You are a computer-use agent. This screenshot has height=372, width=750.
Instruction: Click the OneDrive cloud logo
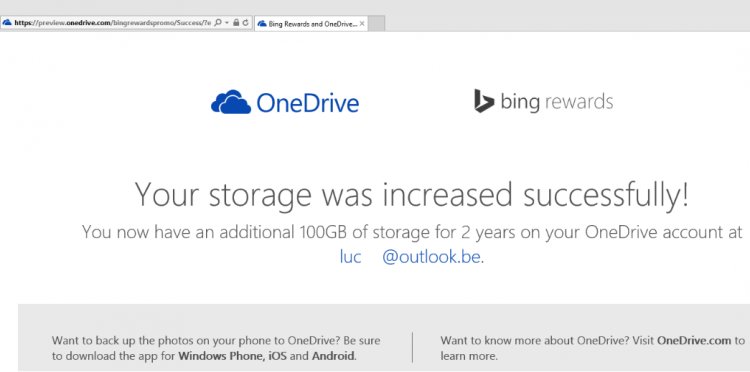[x=231, y=101]
